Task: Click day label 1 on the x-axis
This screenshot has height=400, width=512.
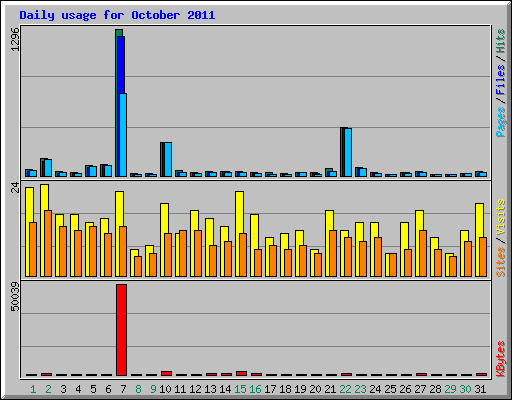Action: pyautogui.click(x=33, y=389)
